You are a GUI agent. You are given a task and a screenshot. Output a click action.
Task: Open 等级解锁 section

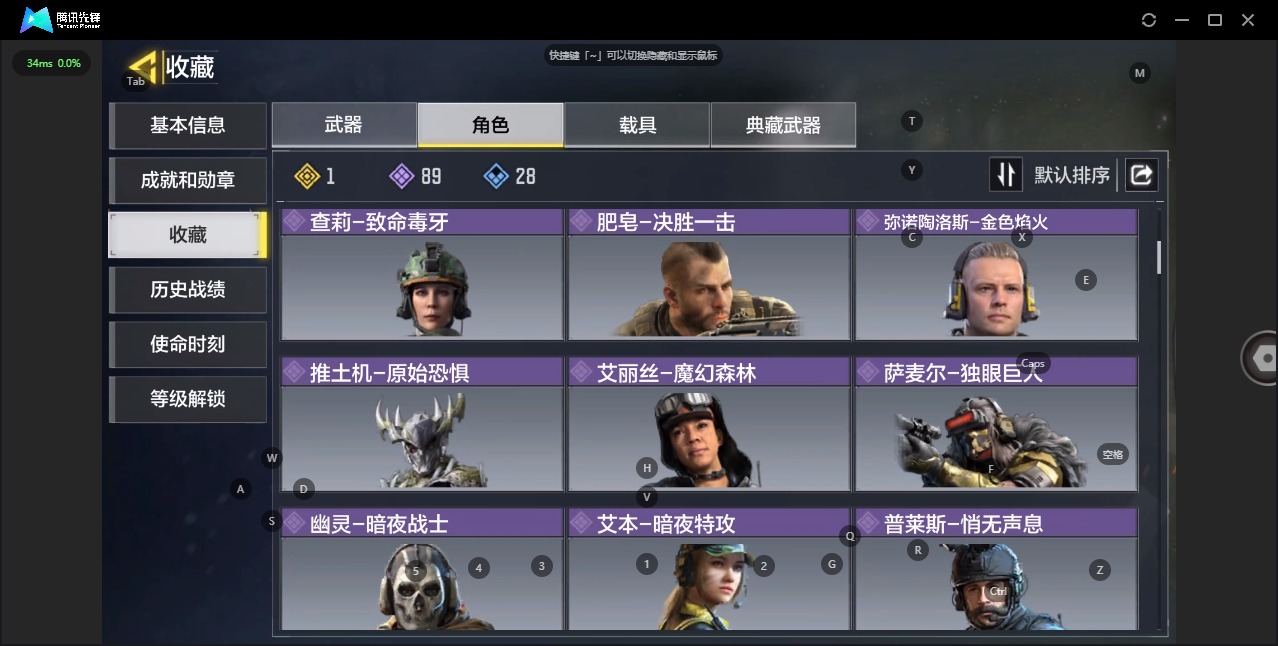[x=188, y=399]
